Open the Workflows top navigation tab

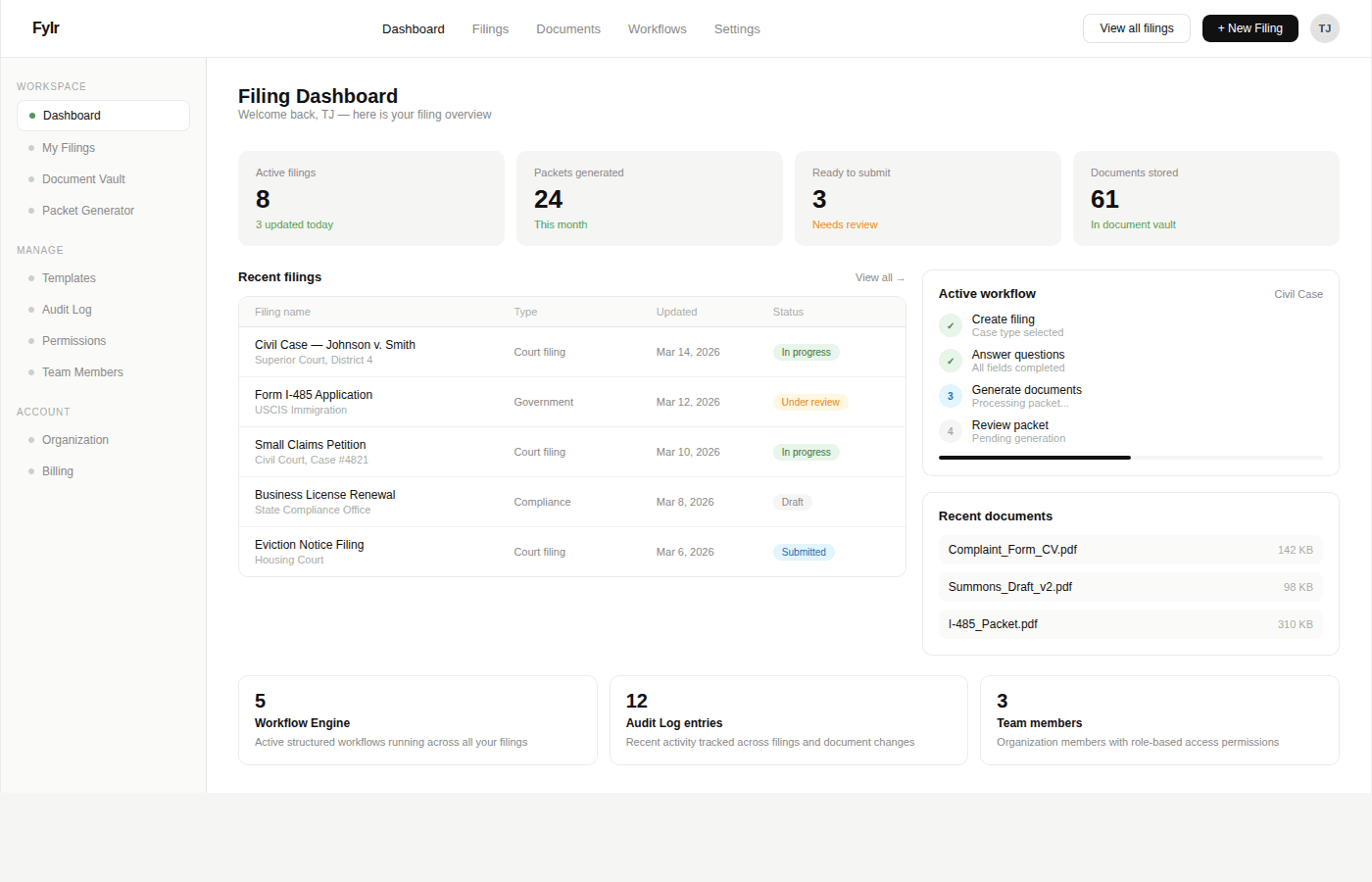[x=657, y=29]
